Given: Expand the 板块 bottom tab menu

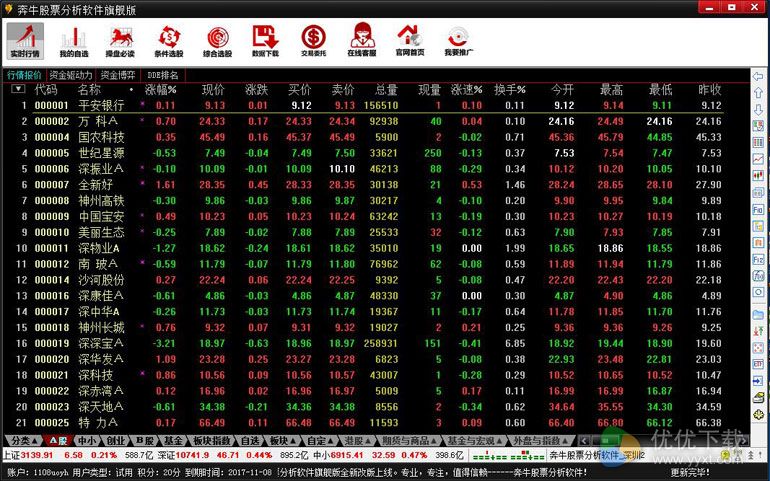Looking at the screenshot, I should 283,441.
